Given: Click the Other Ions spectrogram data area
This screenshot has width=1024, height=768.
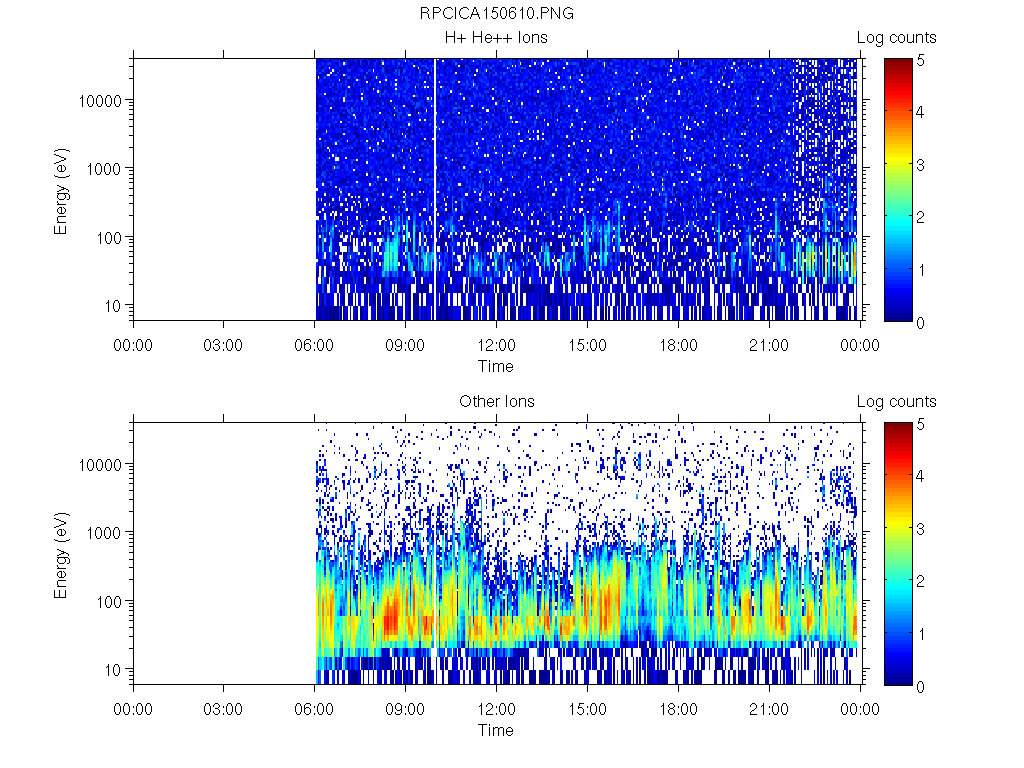Looking at the screenshot, I should coord(586,554).
